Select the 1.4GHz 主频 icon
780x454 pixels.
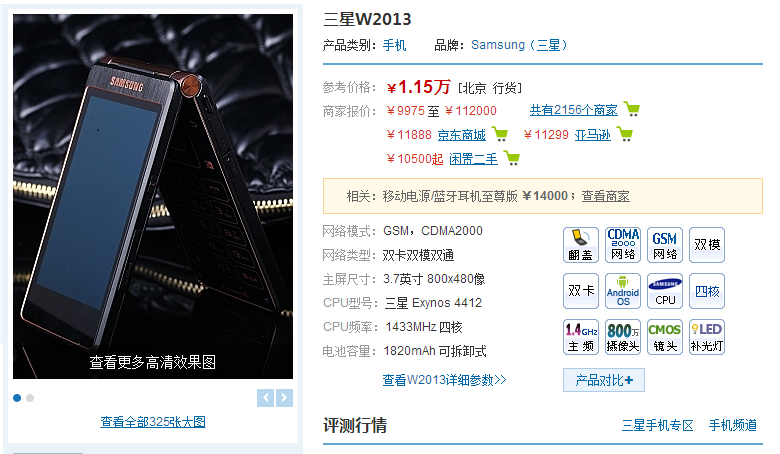click(x=581, y=337)
